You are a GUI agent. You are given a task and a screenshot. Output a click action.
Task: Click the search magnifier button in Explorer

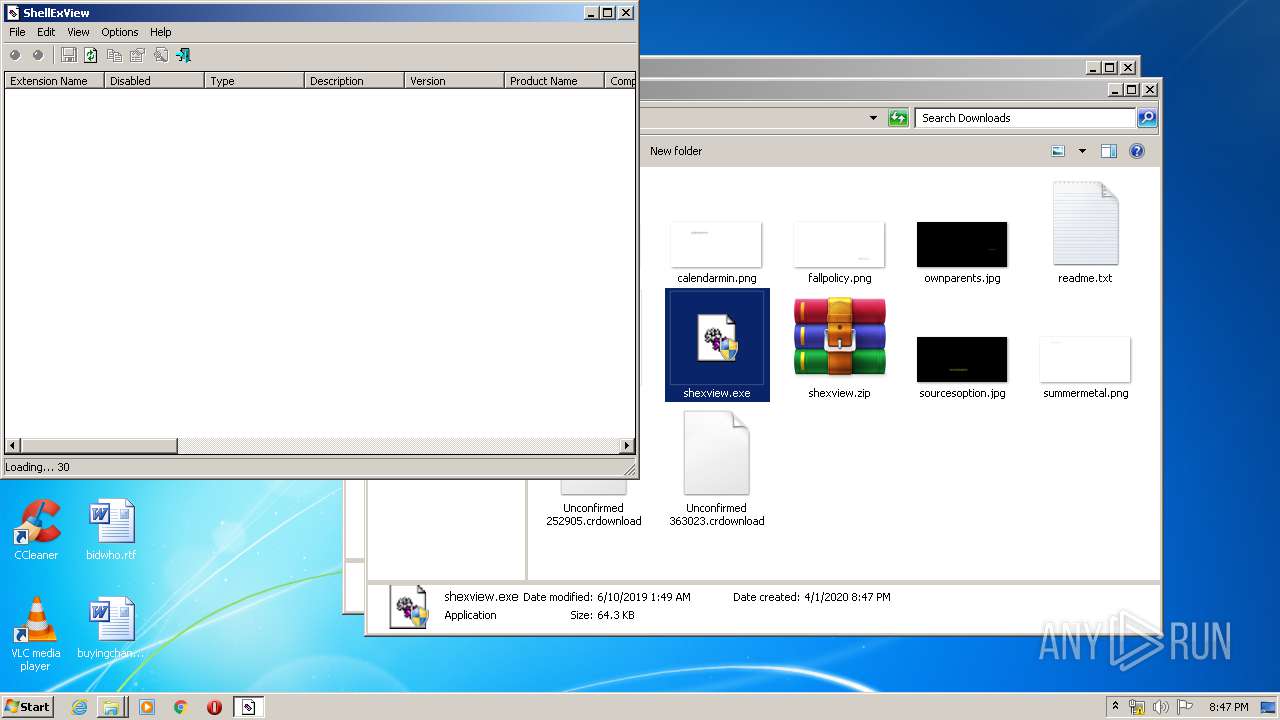tap(1147, 118)
